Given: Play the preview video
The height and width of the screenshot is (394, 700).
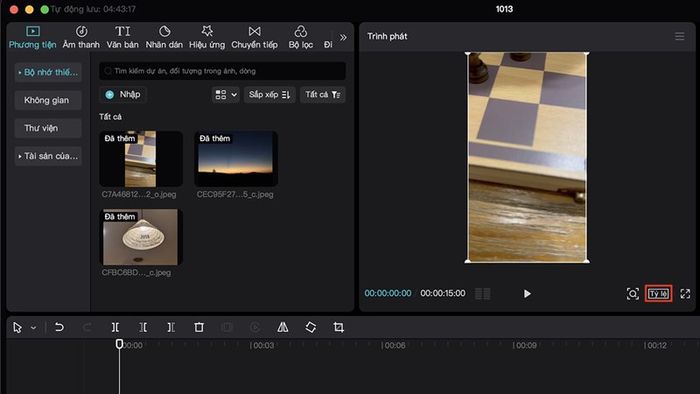Looking at the screenshot, I should tap(527, 294).
